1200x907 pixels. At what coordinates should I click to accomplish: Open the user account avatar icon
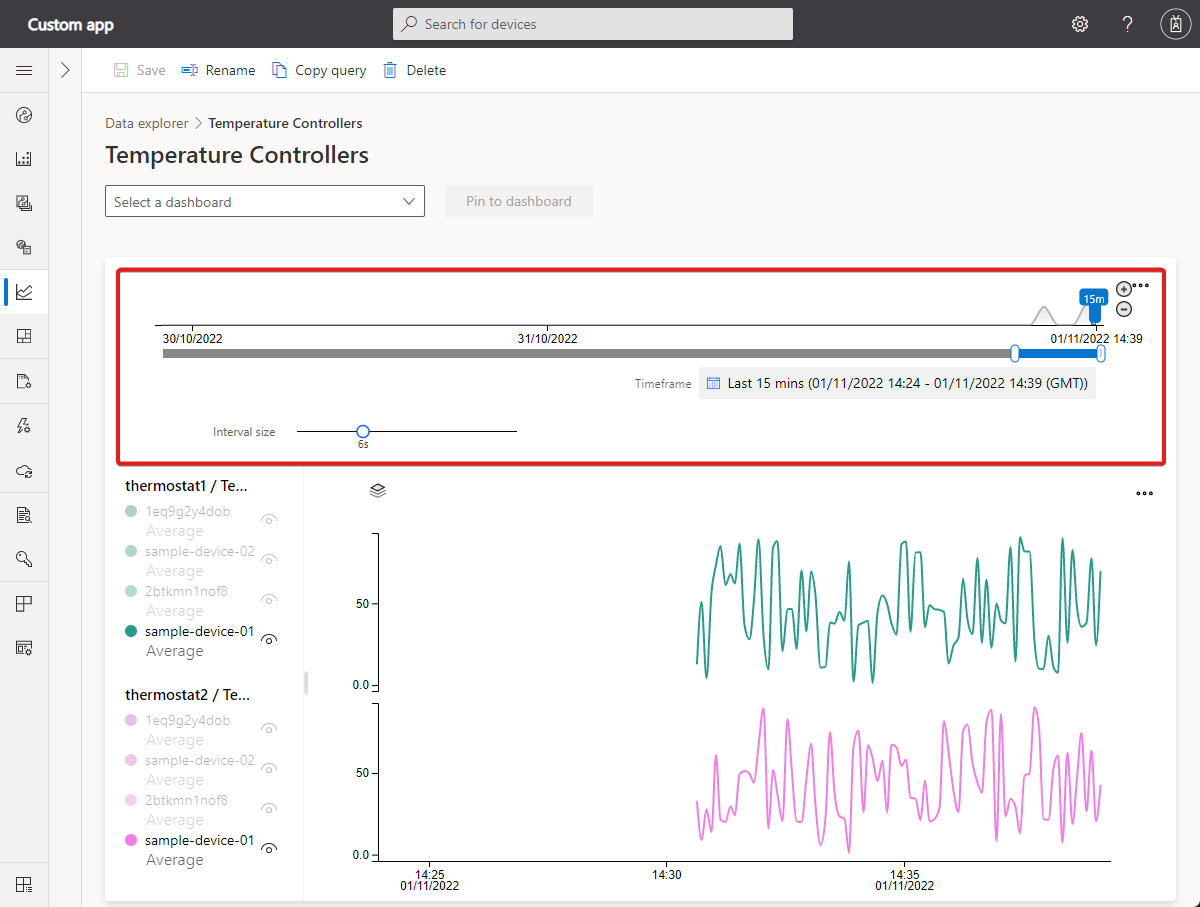pyautogui.click(x=1174, y=24)
